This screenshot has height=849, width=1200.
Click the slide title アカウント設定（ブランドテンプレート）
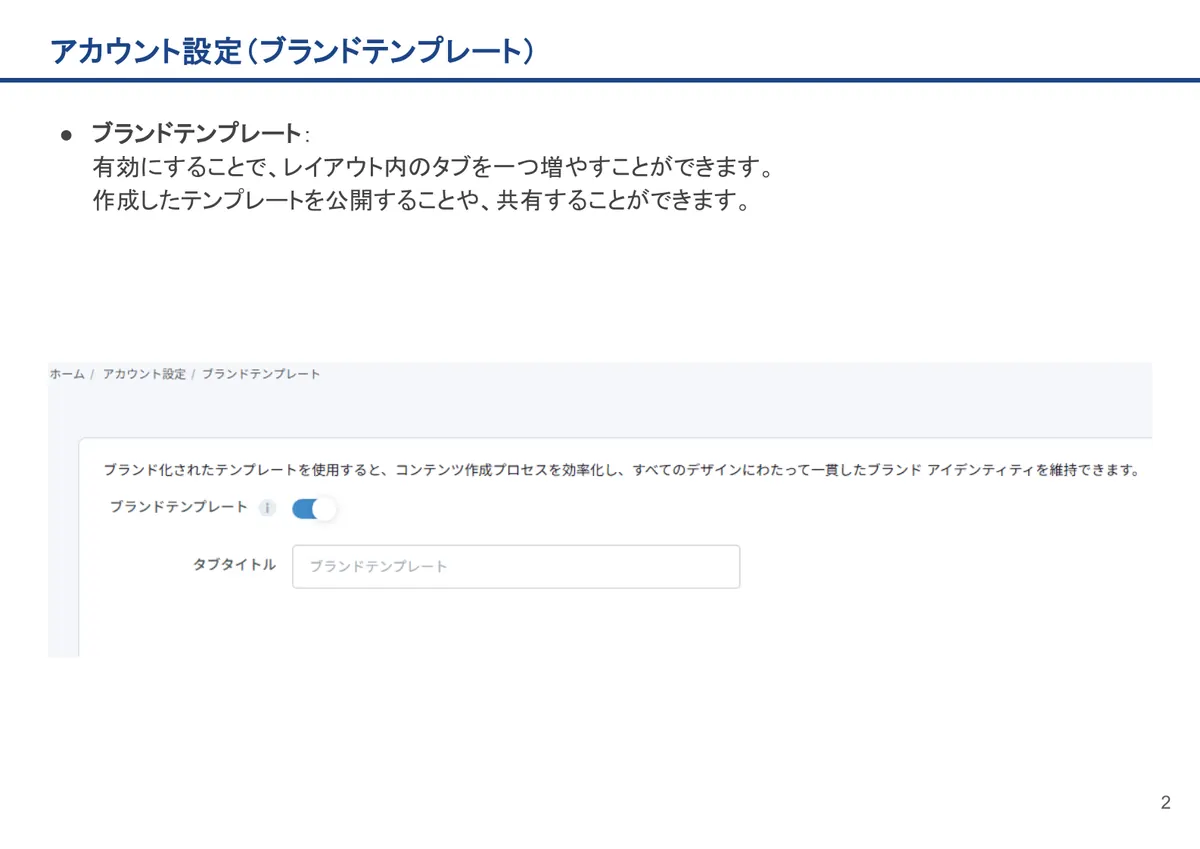pos(291,51)
